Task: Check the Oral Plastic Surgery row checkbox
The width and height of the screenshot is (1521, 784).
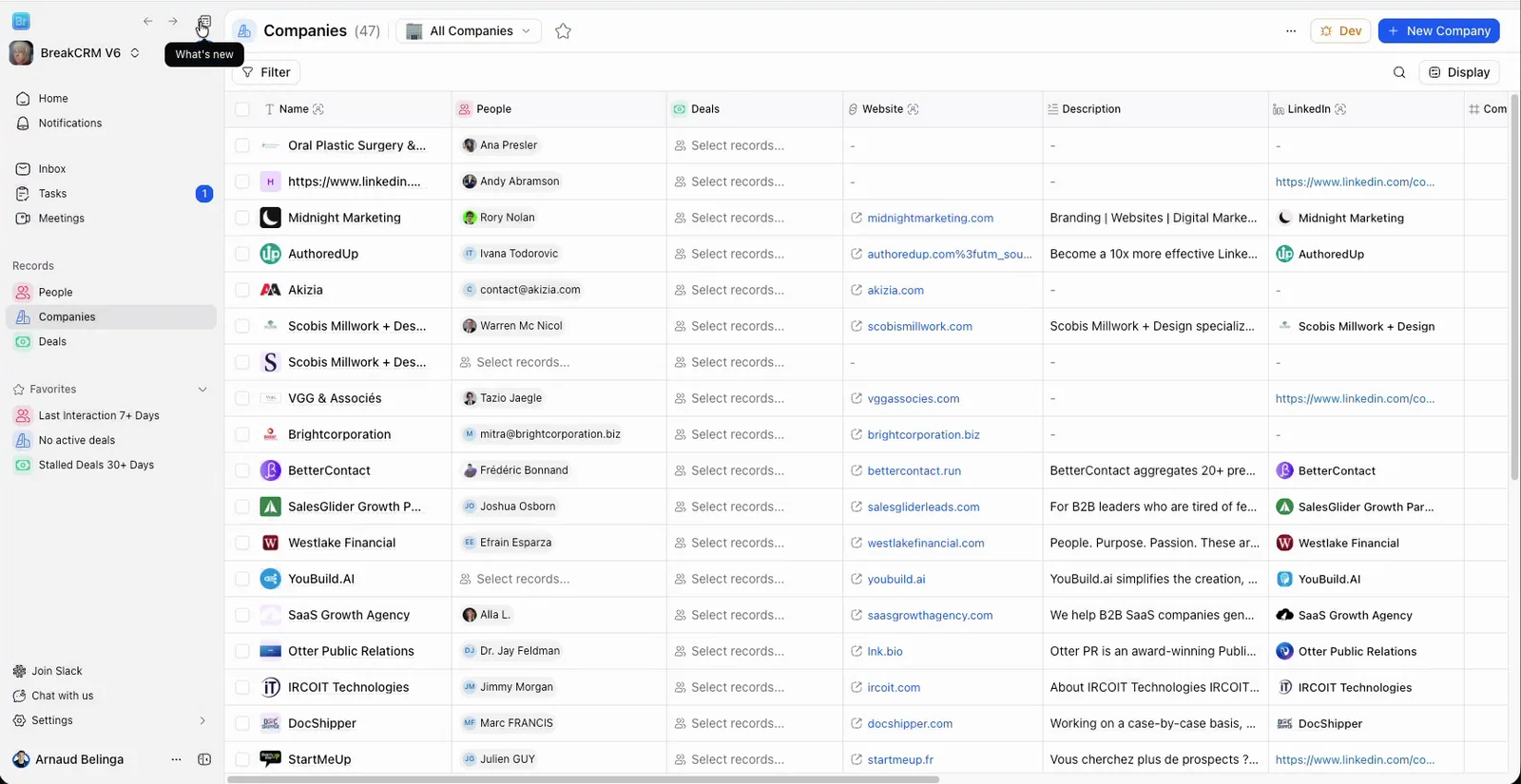Action: [242, 145]
